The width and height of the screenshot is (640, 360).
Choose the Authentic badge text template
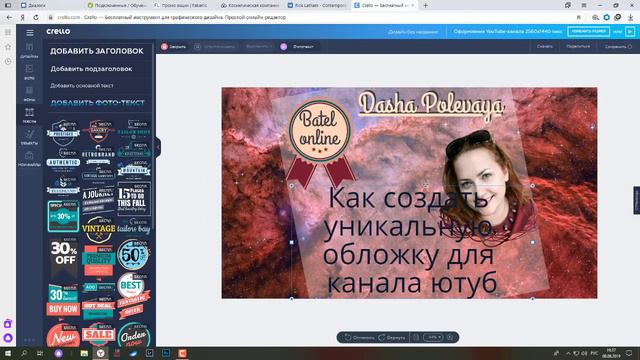pyautogui.click(x=63, y=160)
